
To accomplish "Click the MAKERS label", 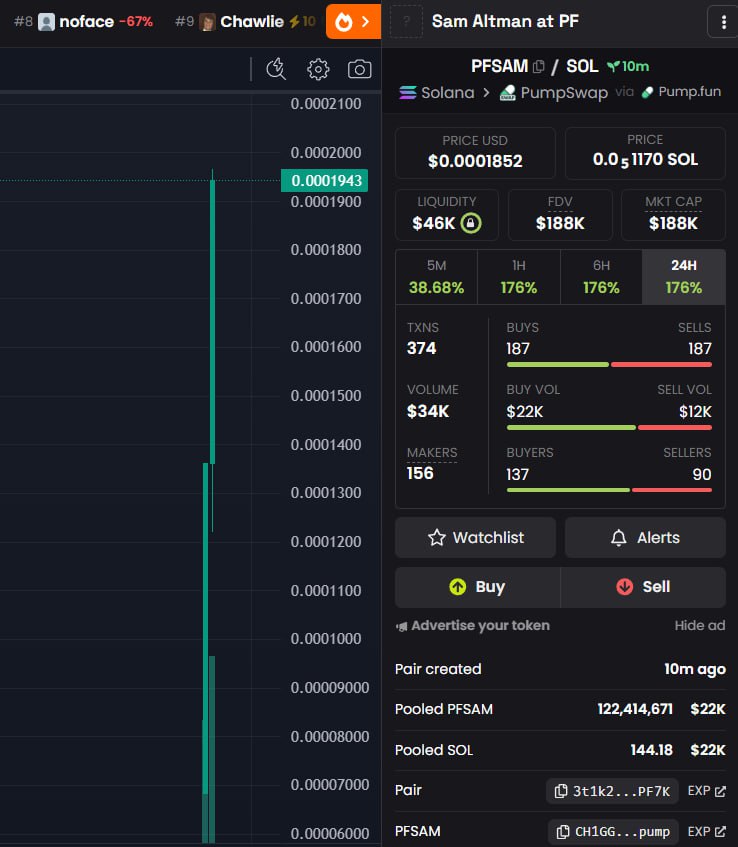I will coord(432,453).
